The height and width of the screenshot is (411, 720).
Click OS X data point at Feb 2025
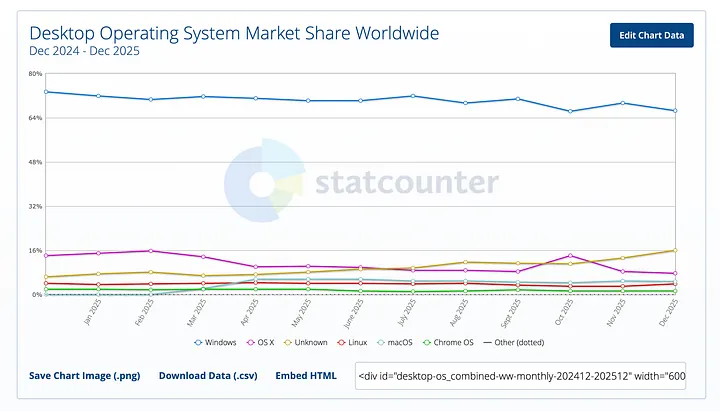[151, 251]
